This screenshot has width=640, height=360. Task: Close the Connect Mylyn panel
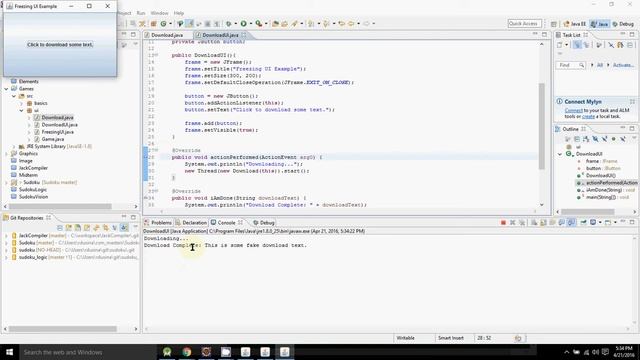click(x=632, y=101)
